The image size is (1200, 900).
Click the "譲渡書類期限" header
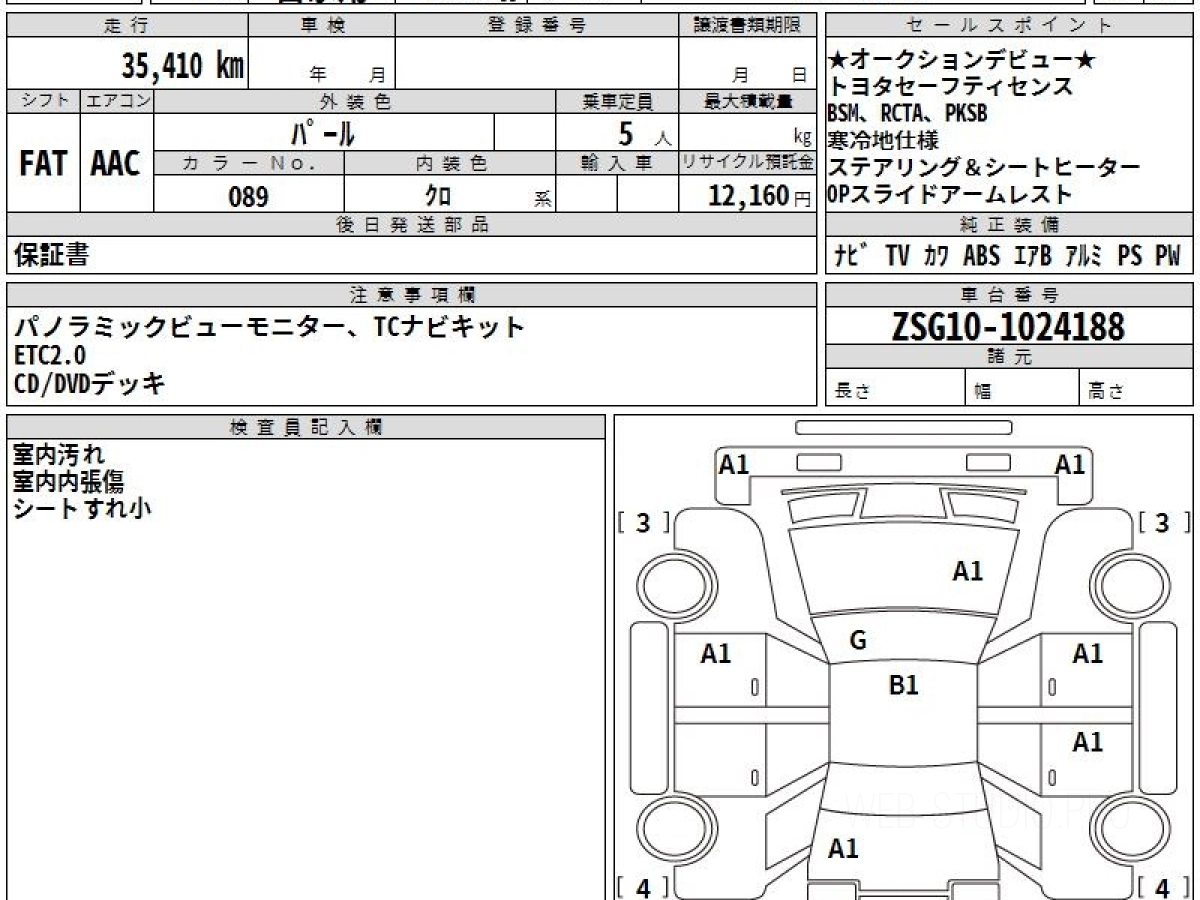pos(748,26)
